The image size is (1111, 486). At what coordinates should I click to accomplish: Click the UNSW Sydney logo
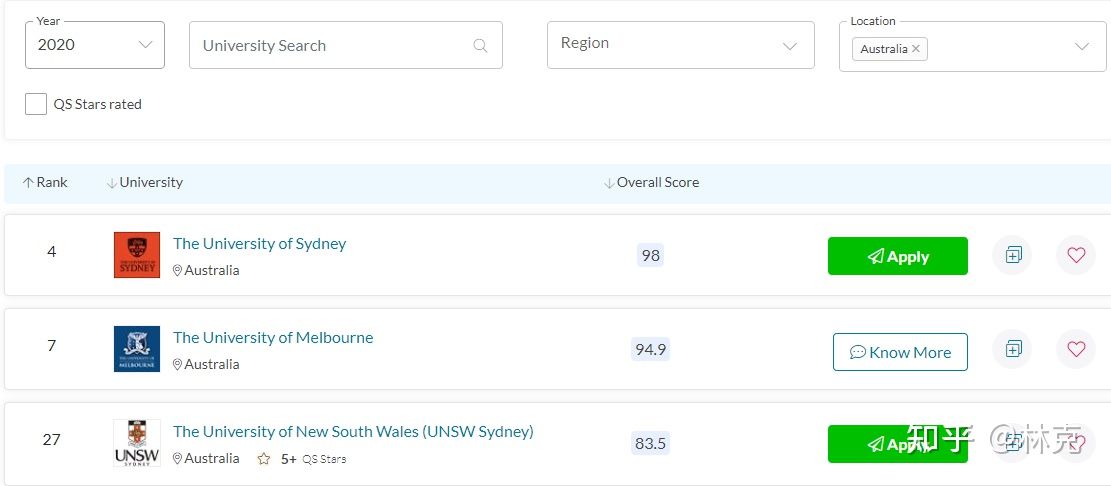(x=137, y=443)
